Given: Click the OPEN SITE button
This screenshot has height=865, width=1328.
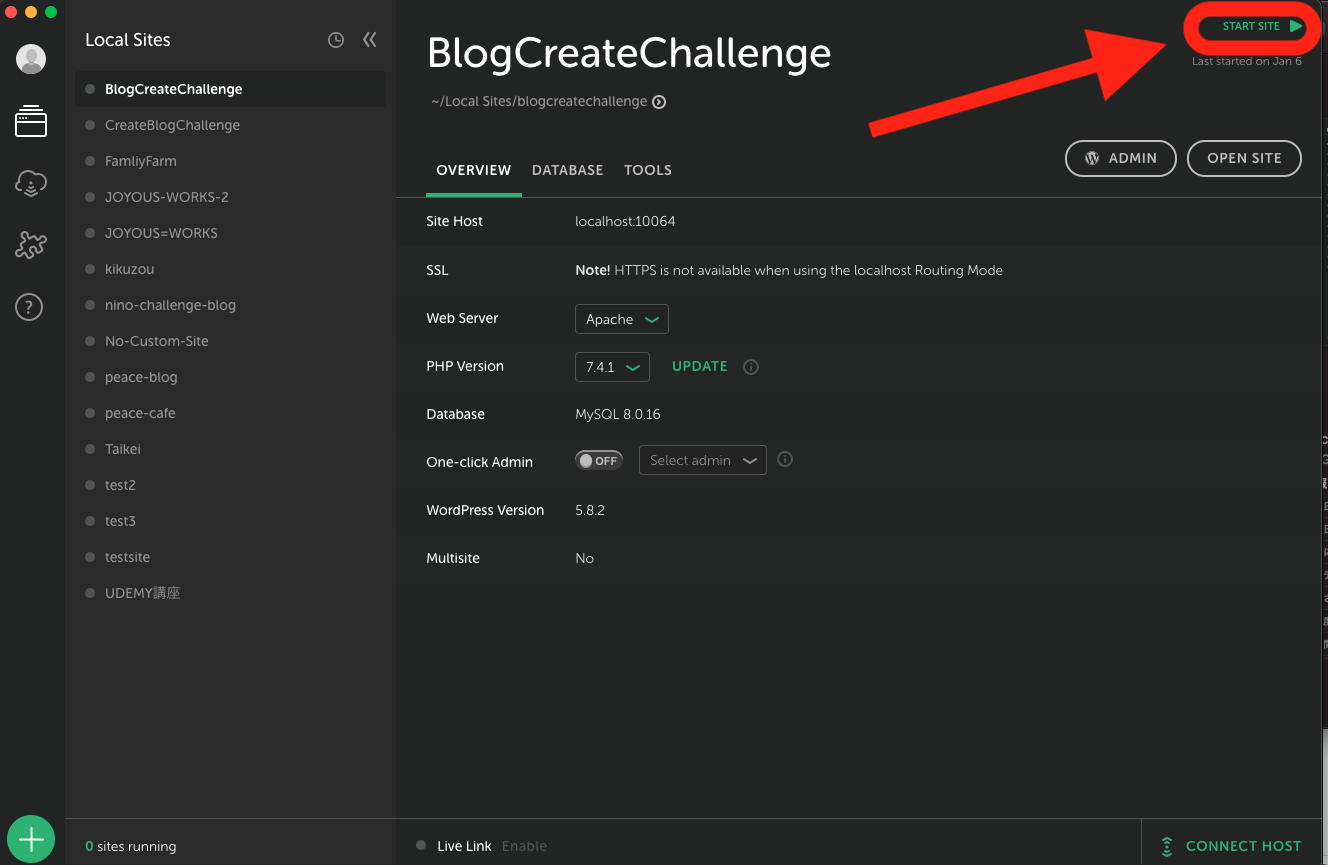Looking at the screenshot, I should click(1244, 158).
